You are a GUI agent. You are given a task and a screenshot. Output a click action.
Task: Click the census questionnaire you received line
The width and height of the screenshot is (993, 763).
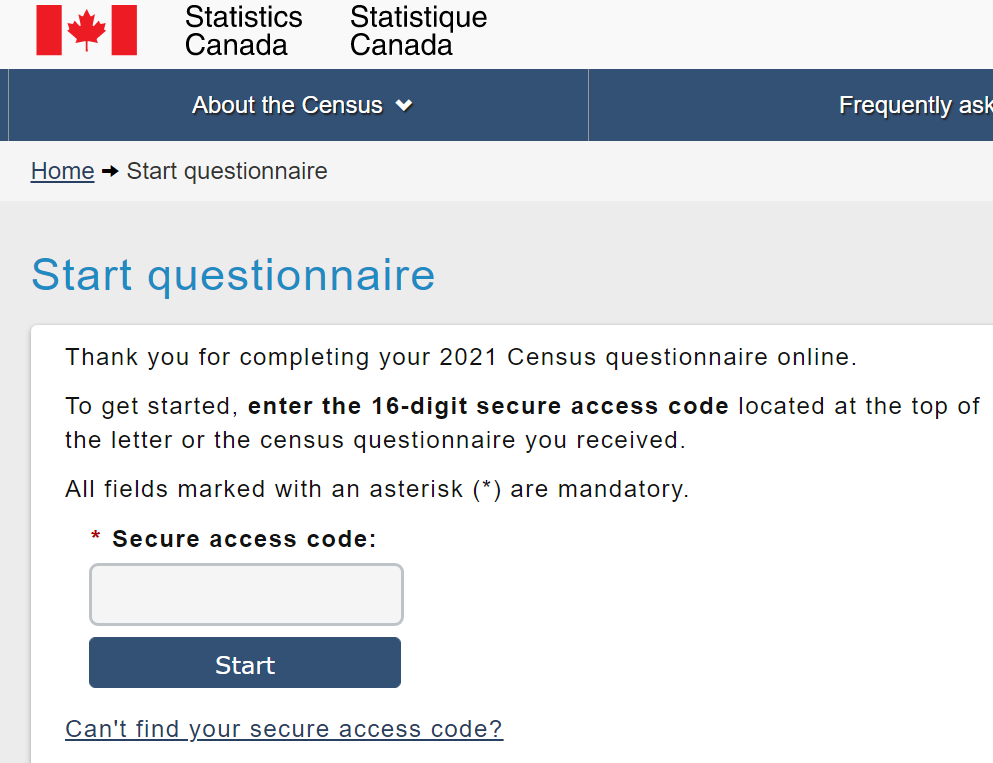(375, 440)
